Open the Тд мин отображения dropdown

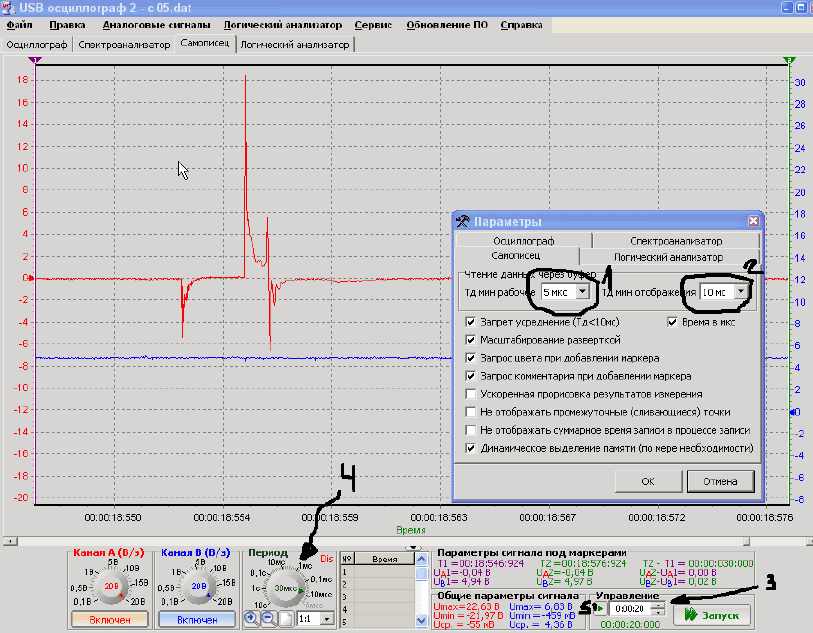pos(741,292)
